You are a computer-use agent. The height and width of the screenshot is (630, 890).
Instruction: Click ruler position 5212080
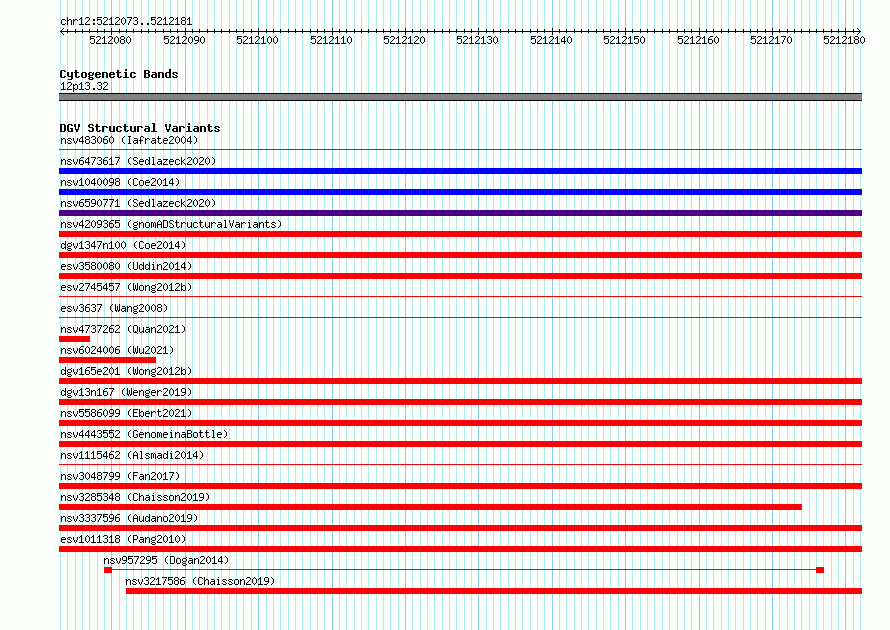pyautogui.click(x=111, y=40)
